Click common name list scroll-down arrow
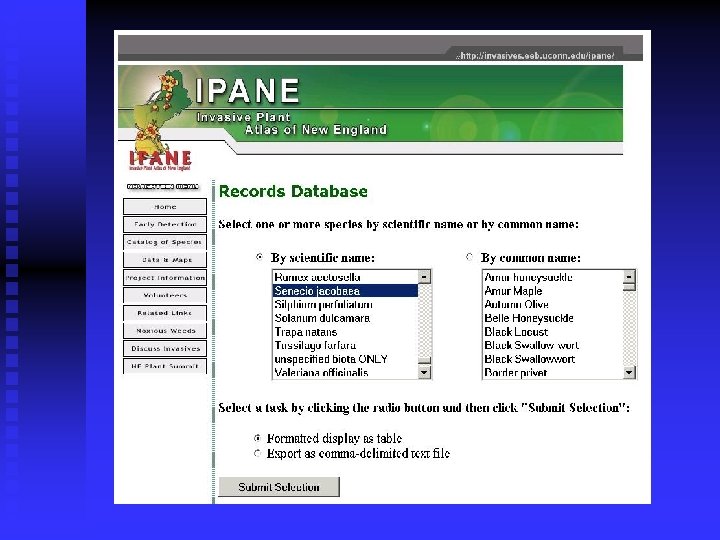The image size is (720, 540). (630, 372)
